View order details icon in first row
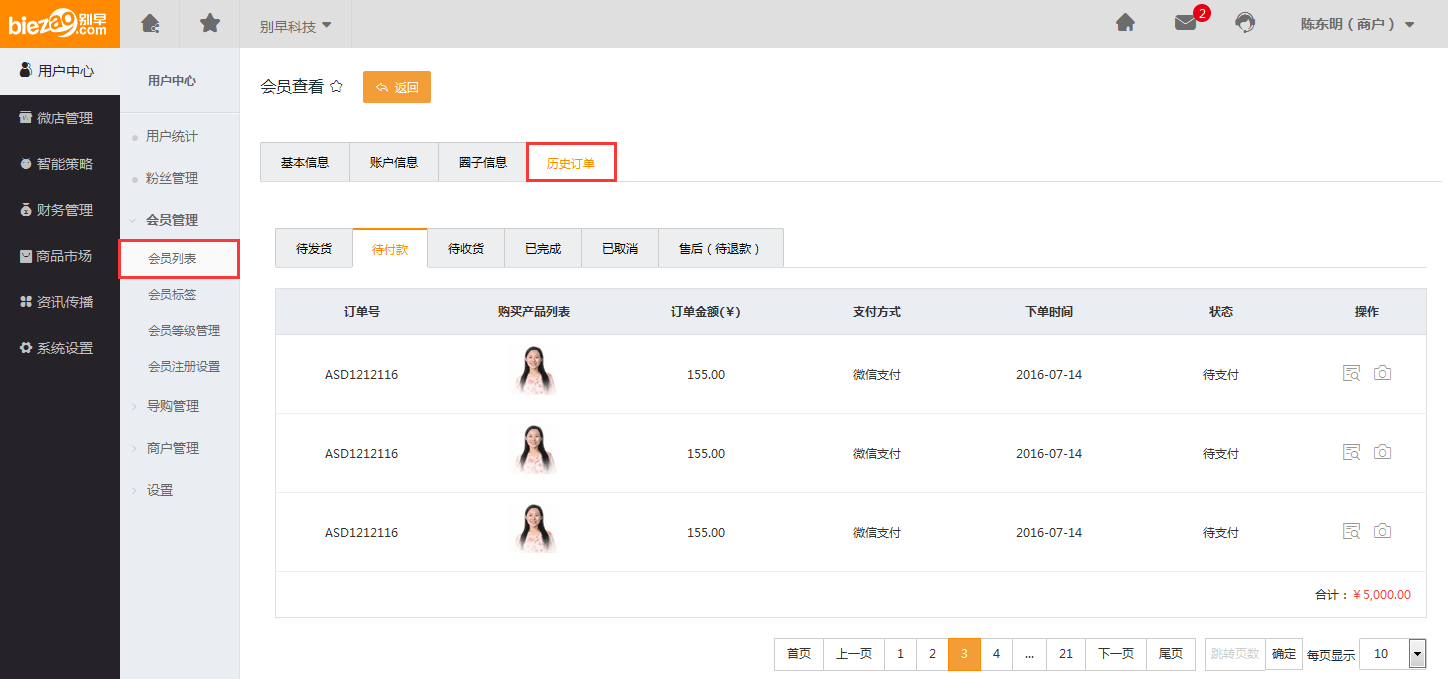The height and width of the screenshot is (679, 1448). pyautogui.click(x=1351, y=374)
